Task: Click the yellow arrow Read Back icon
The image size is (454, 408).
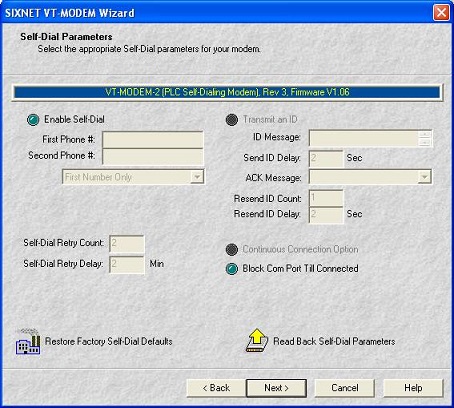Action: (x=257, y=341)
